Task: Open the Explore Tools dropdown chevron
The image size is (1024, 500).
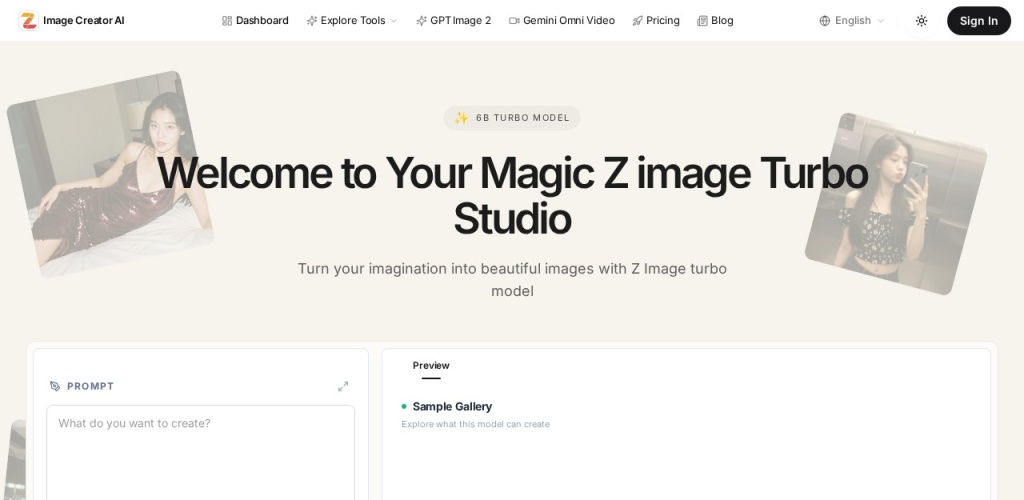Action: [394, 21]
